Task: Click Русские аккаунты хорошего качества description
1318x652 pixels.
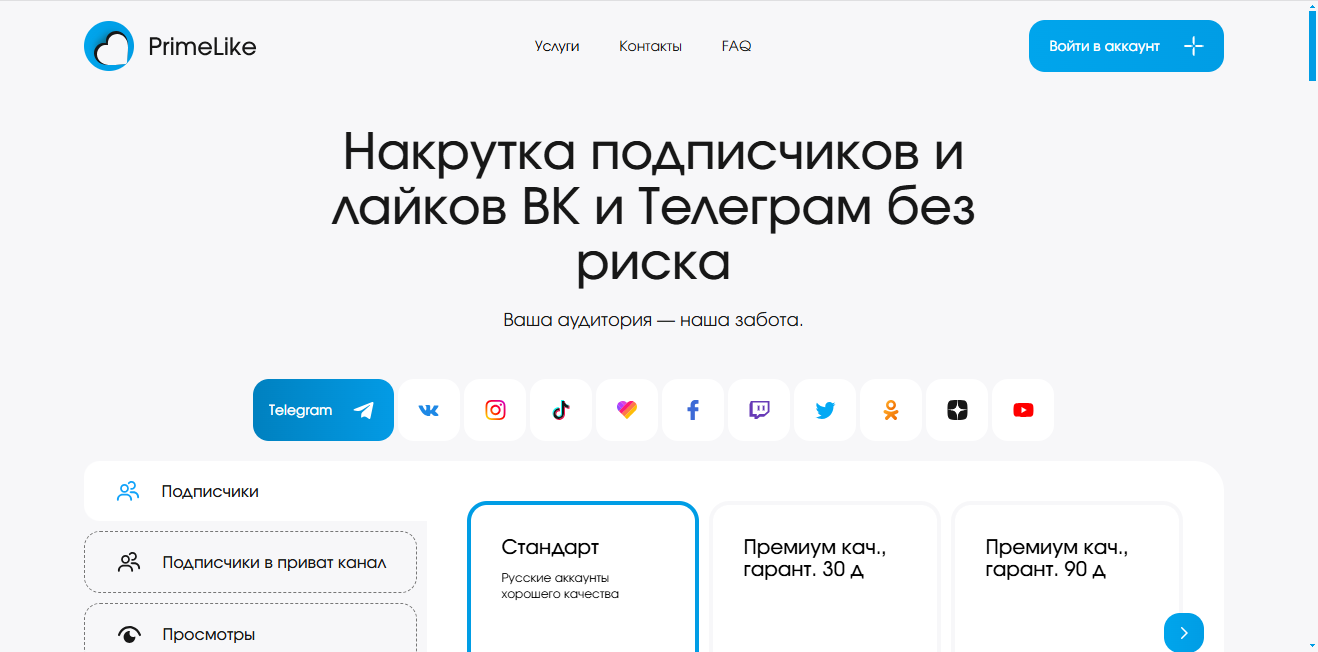Action: coord(560,586)
